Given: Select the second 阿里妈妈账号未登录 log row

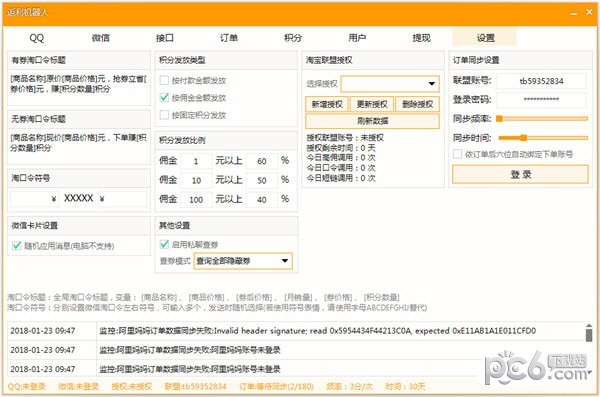Looking at the screenshot, I should pyautogui.click(x=296, y=369).
